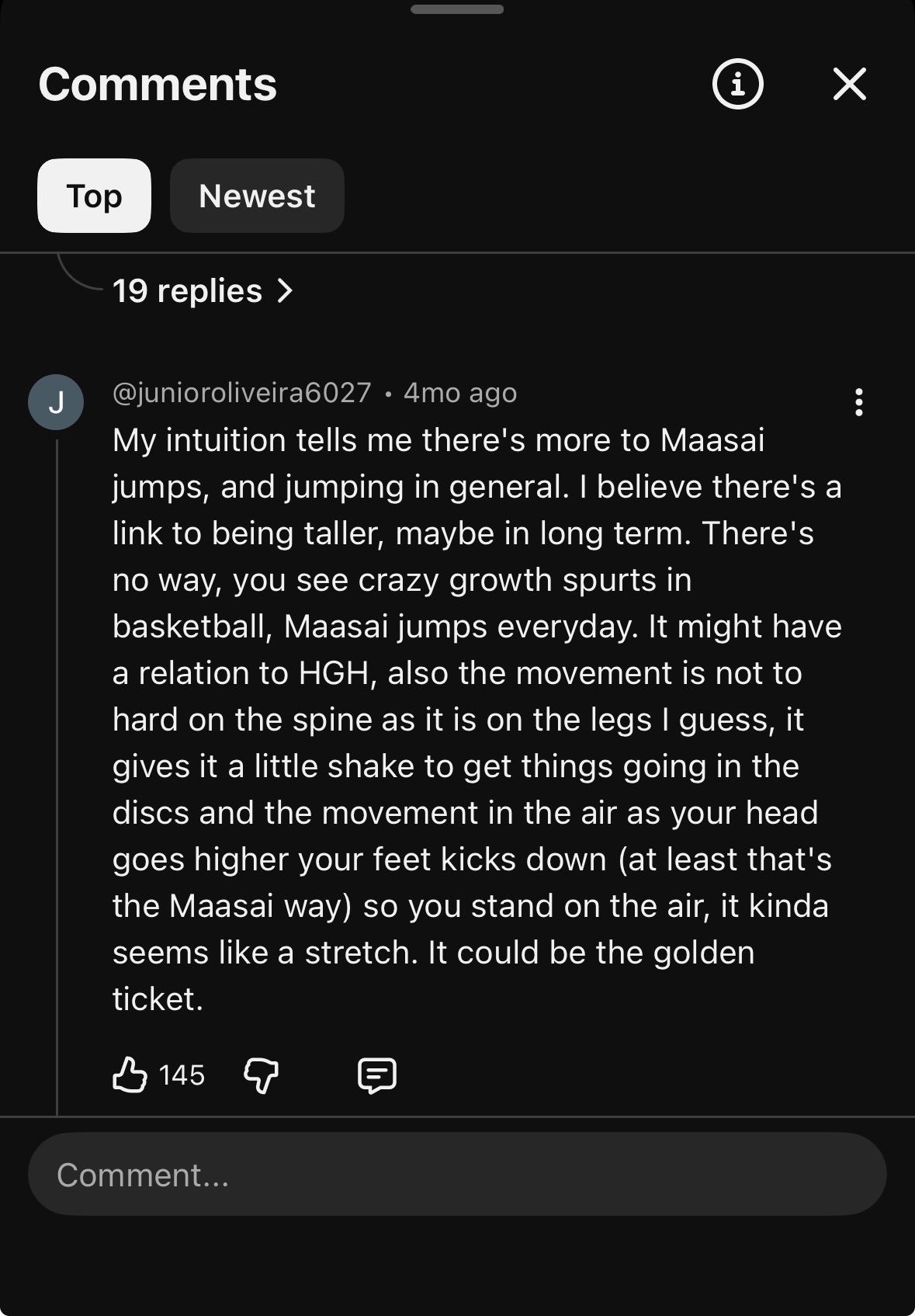The image size is (915, 1316).
Task: Tap the reply speech bubble icon
Action: pos(377,1075)
